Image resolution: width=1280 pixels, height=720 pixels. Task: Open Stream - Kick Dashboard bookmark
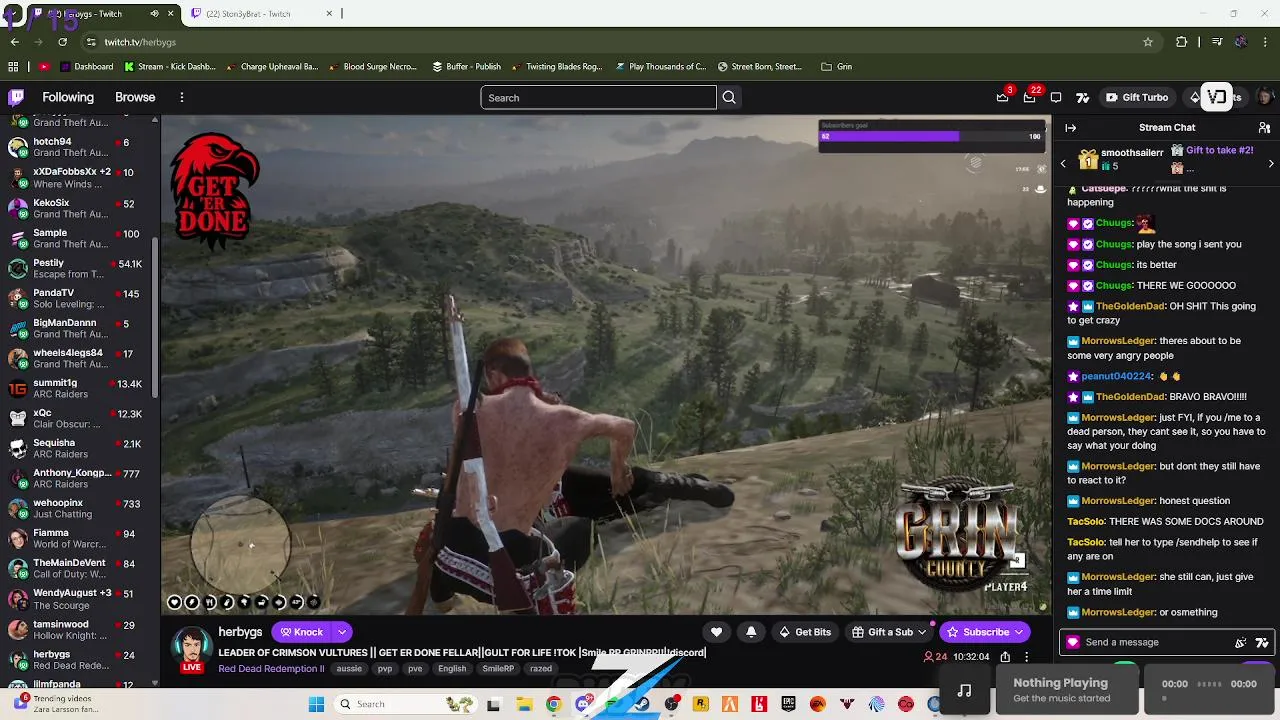pos(169,67)
